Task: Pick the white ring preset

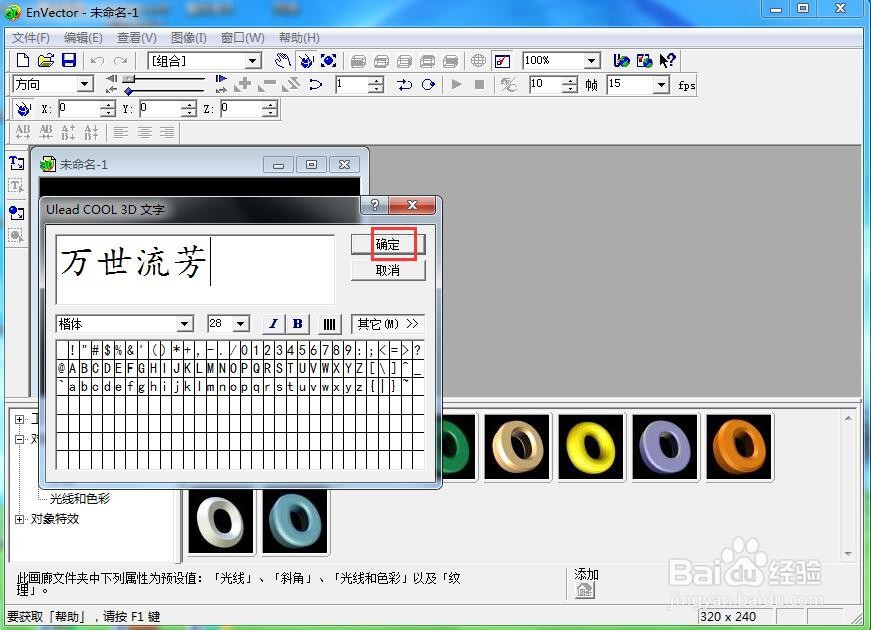Action: [221, 522]
